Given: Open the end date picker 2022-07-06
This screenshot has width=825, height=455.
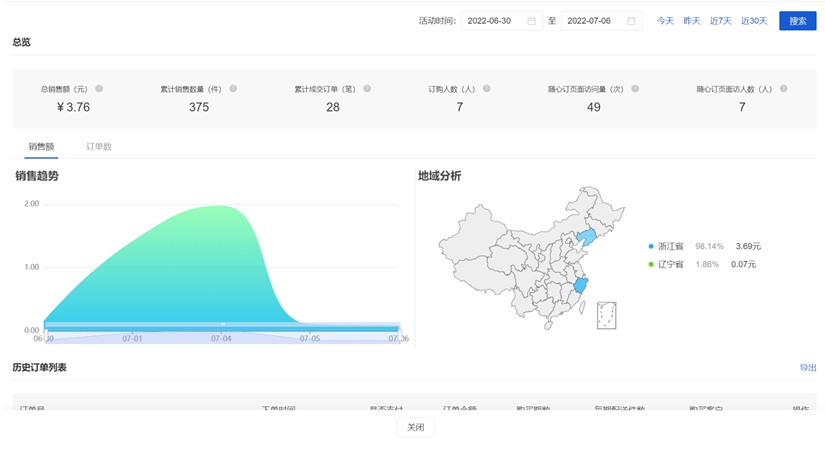Looking at the screenshot, I should tap(594, 21).
